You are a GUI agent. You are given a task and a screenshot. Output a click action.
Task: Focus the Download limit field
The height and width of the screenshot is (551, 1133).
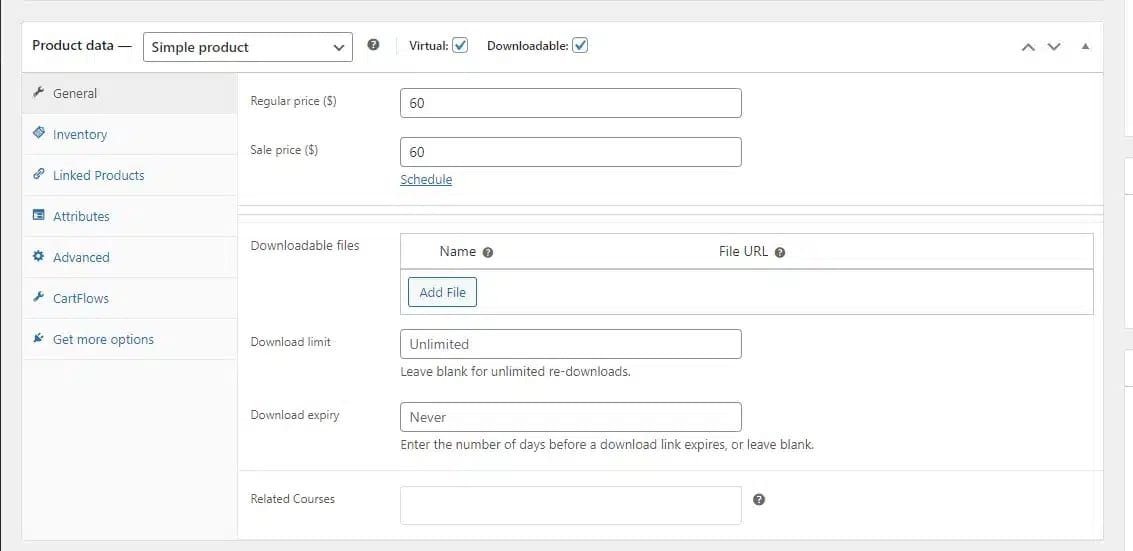point(571,344)
